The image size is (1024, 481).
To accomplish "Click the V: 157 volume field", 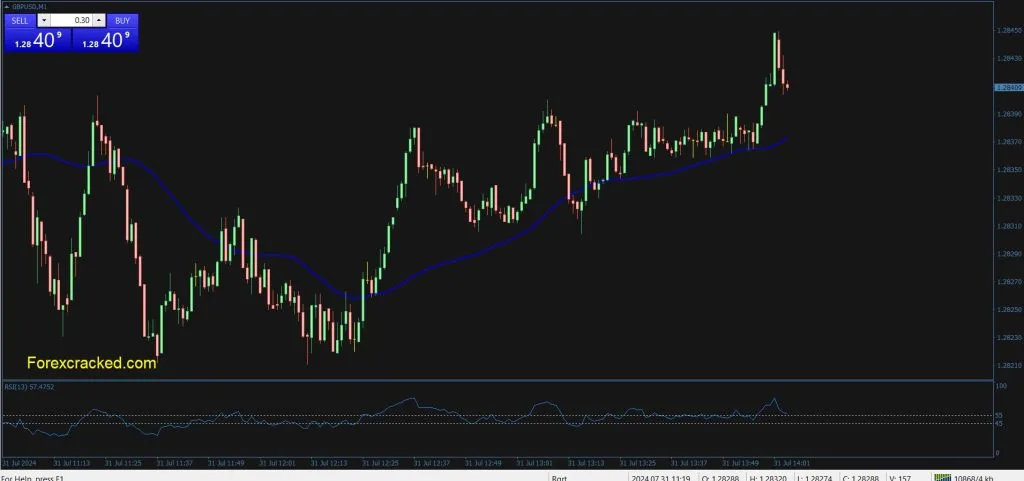I will point(901,477).
